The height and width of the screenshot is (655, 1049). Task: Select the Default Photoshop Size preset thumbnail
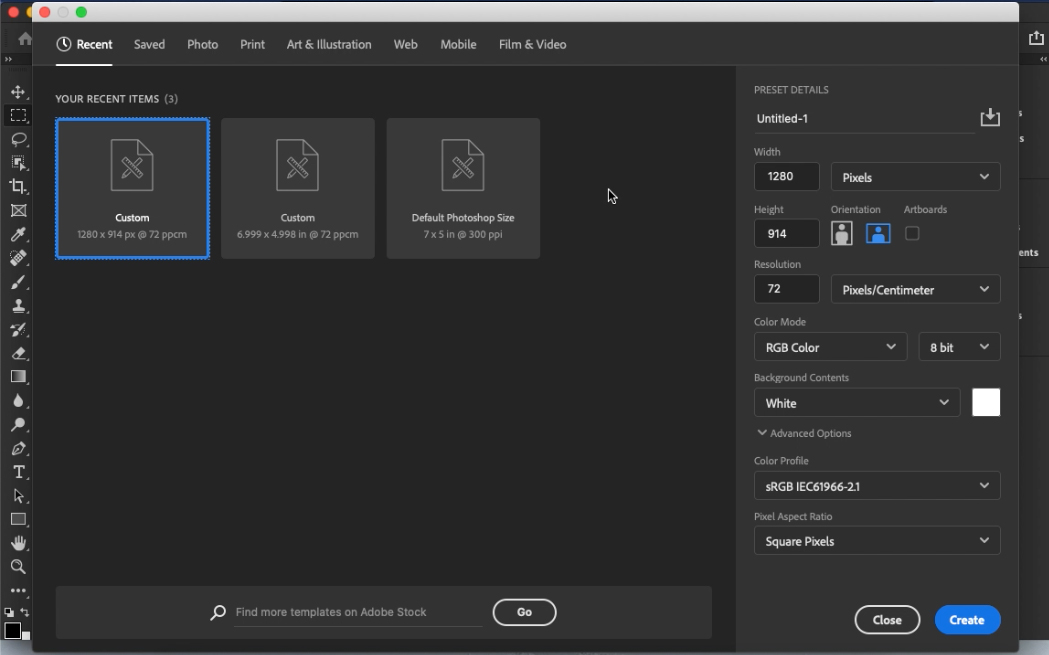[463, 188]
